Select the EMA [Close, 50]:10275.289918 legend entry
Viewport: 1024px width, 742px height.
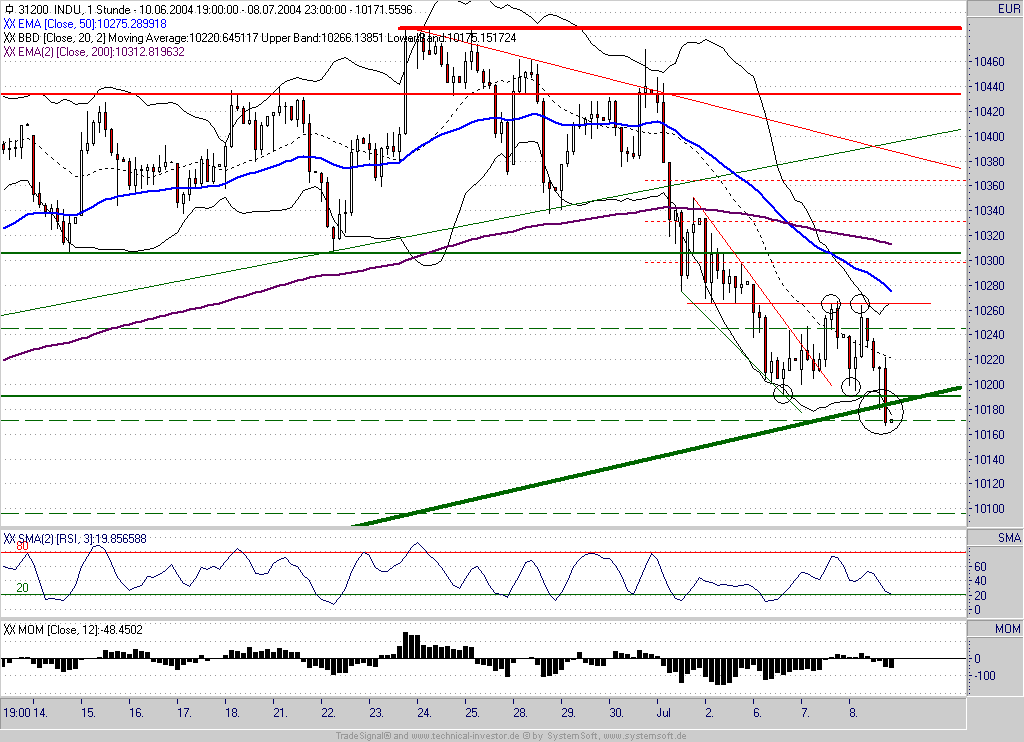coord(92,24)
